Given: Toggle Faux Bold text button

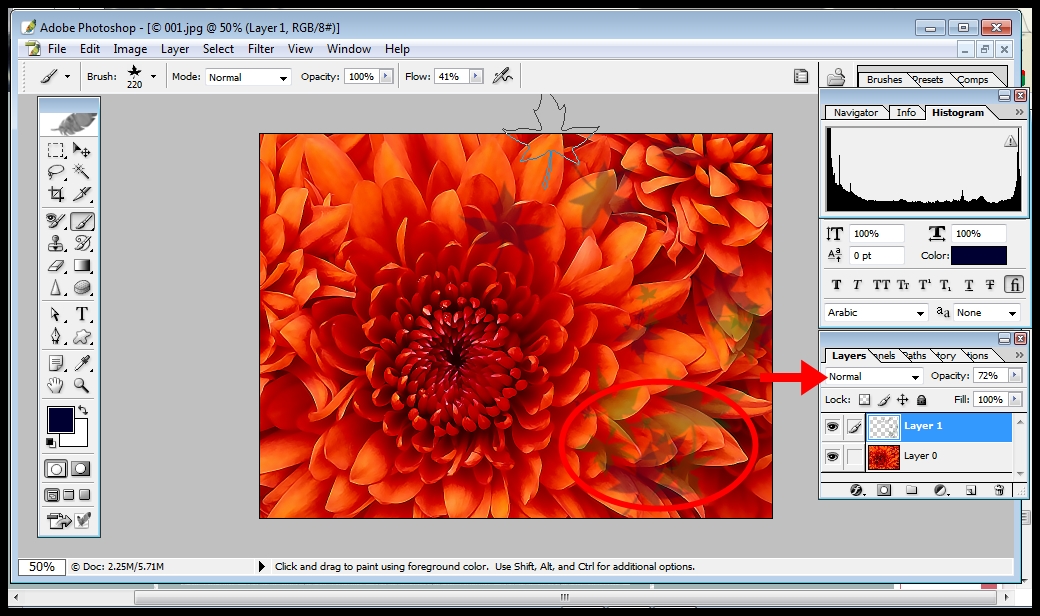Looking at the screenshot, I should click(x=837, y=285).
